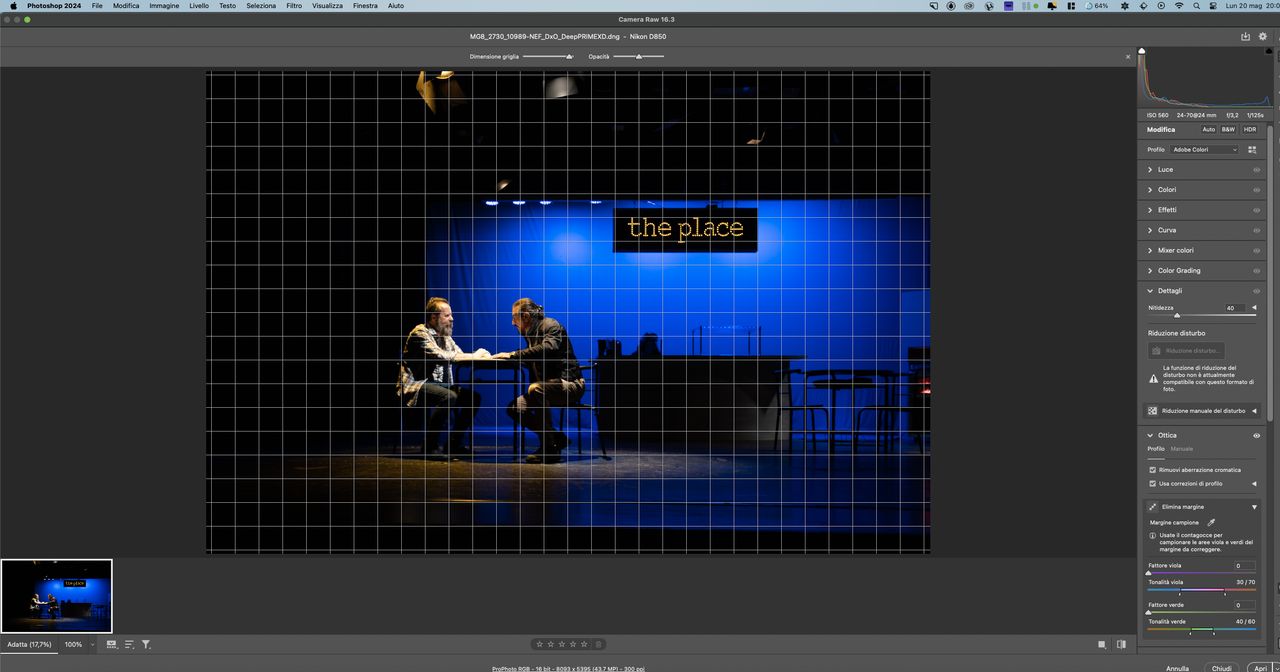
Task: Click the trash icon next to star rating
Action: tap(598, 644)
